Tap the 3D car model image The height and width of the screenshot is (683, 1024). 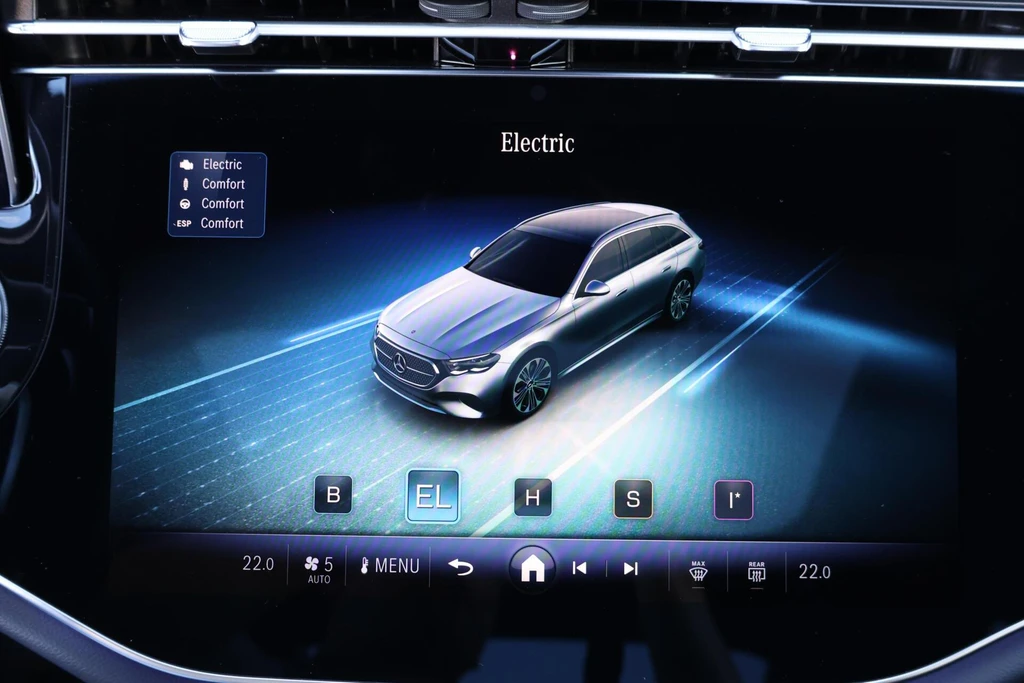(x=538, y=311)
